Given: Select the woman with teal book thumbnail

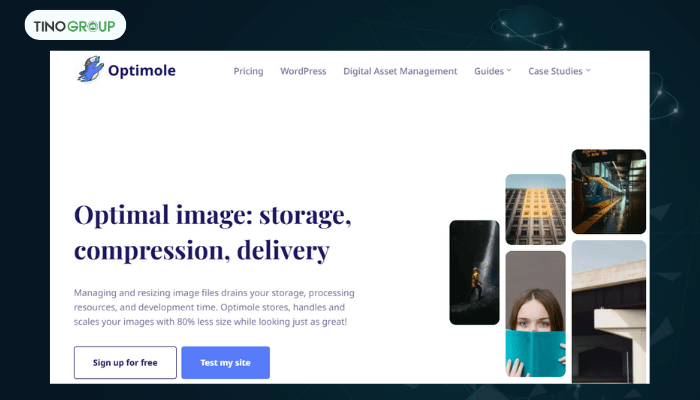Looking at the screenshot, I should click(535, 314).
